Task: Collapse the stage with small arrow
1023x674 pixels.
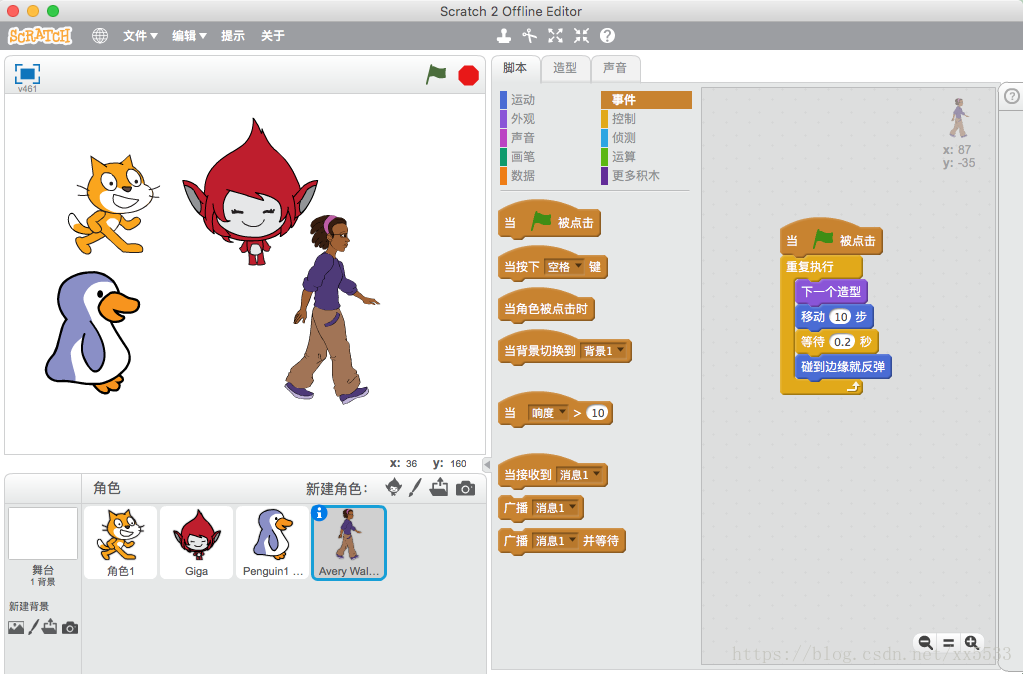Action: tap(487, 465)
